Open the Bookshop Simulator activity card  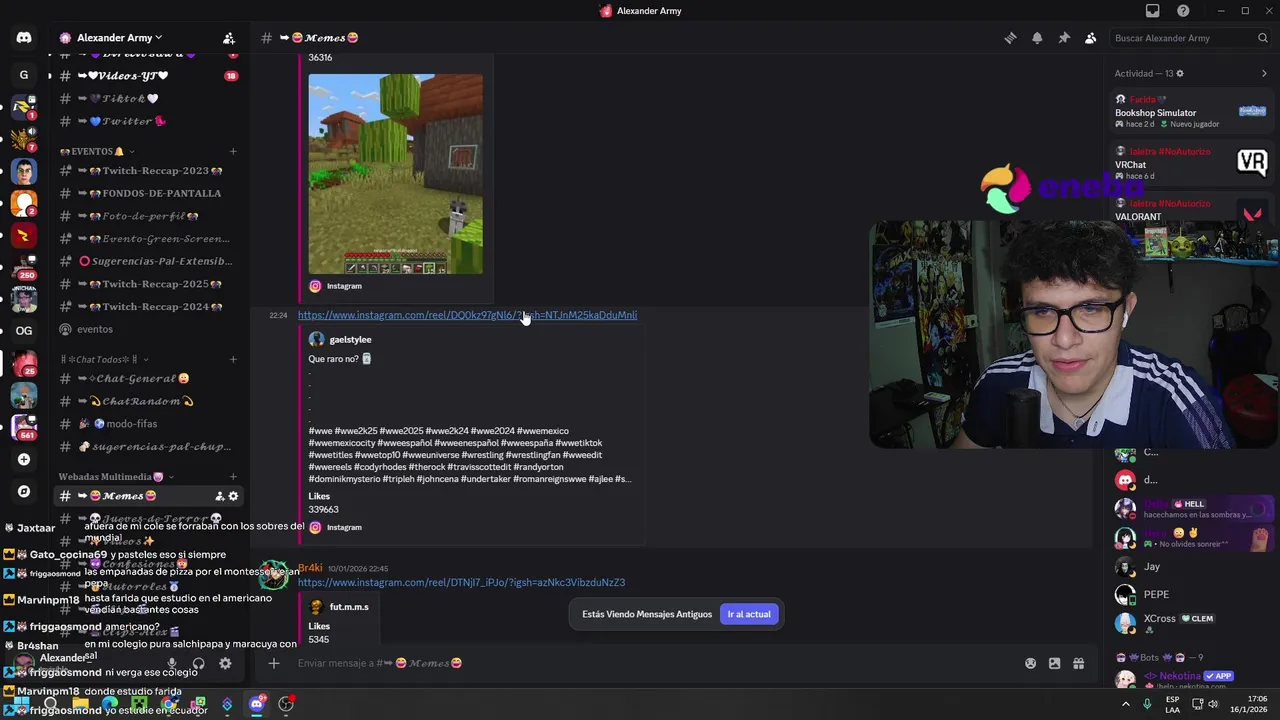(x=1191, y=111)
